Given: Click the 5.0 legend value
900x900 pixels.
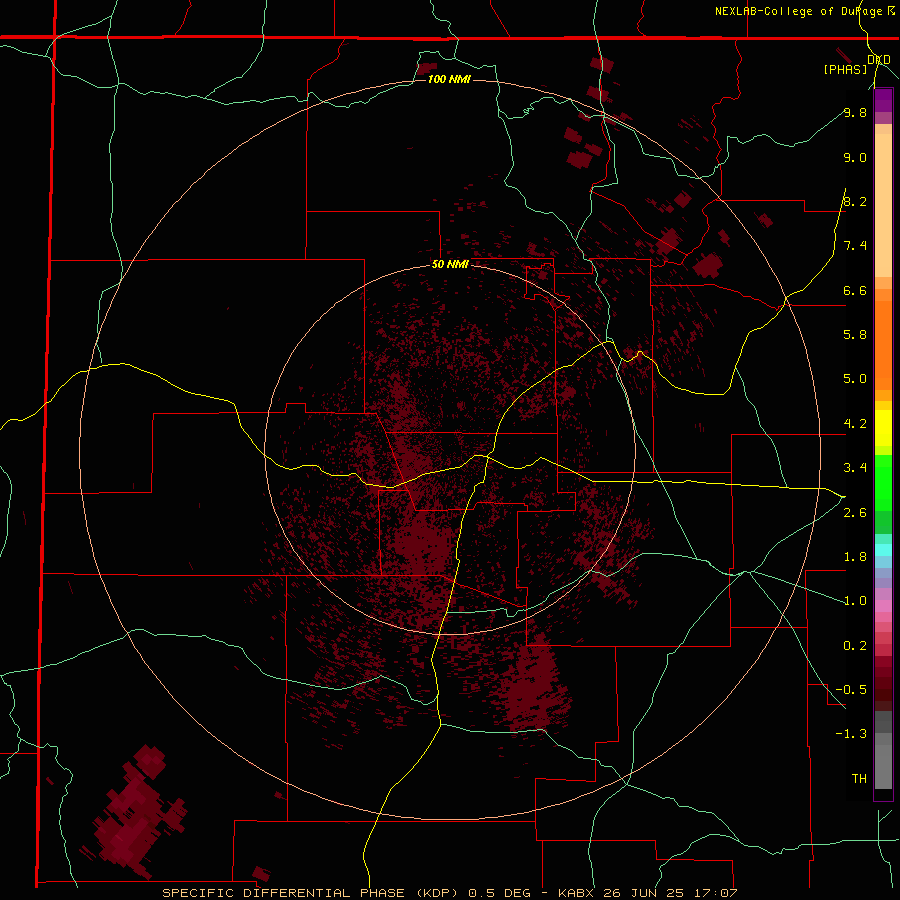Looking at the screenshot, I should (x=855, y=379).
